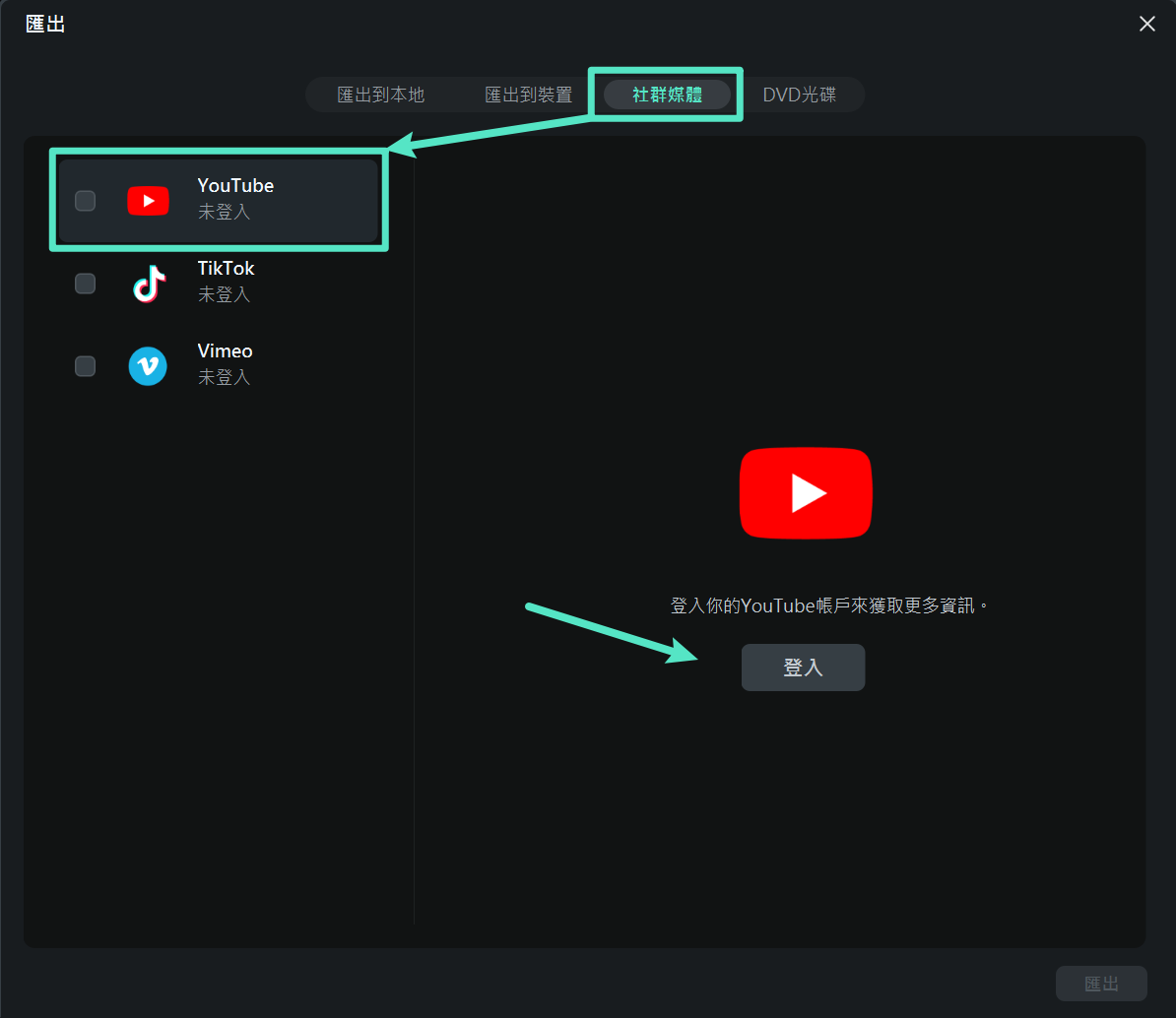Viewport: 1176px width, 1018px height.
Task: Open the DVD光碟 tab
Action: tap(800, 95)
